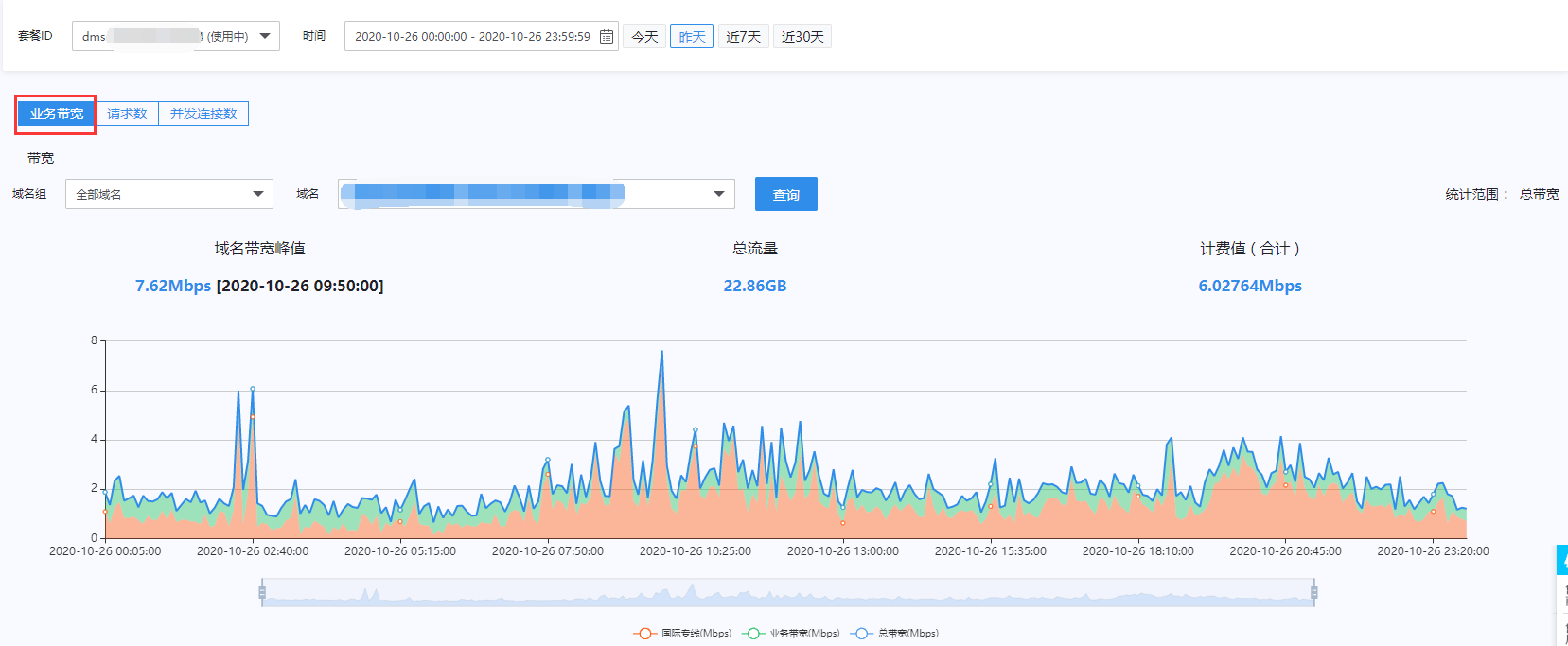Open the 域名组 全部域名 dropdown
Image resolution: width=1568 pixels, height=646 pixels.
click(169, 194)
